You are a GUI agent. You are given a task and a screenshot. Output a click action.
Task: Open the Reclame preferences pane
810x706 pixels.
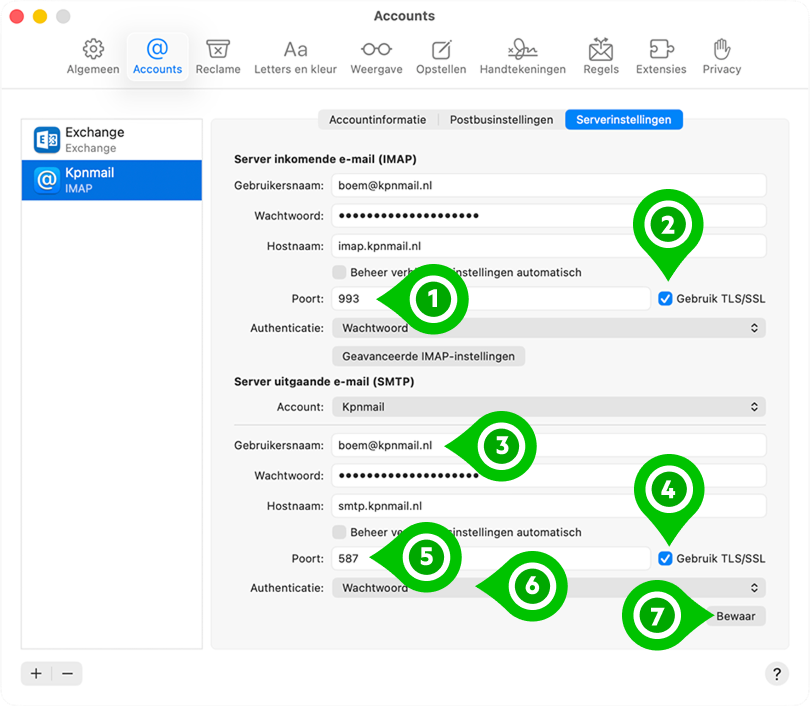pos(218,55)
